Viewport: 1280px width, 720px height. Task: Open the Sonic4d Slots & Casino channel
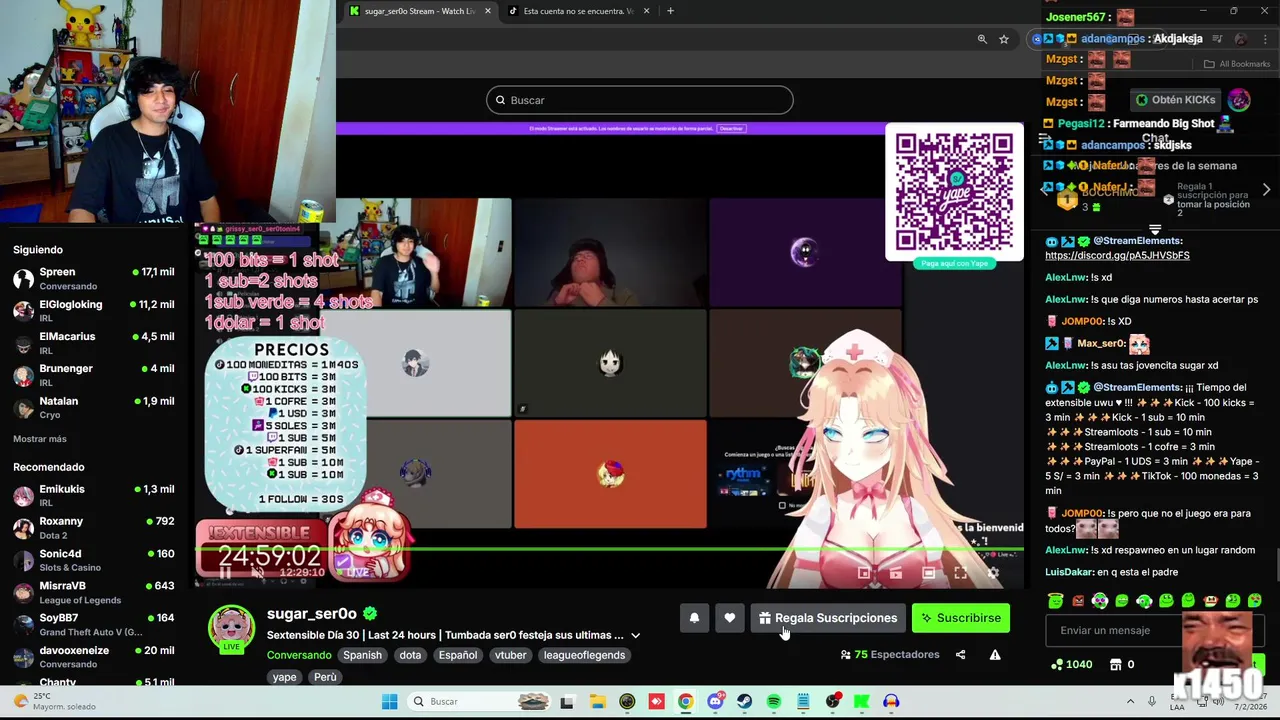(93, 560)
